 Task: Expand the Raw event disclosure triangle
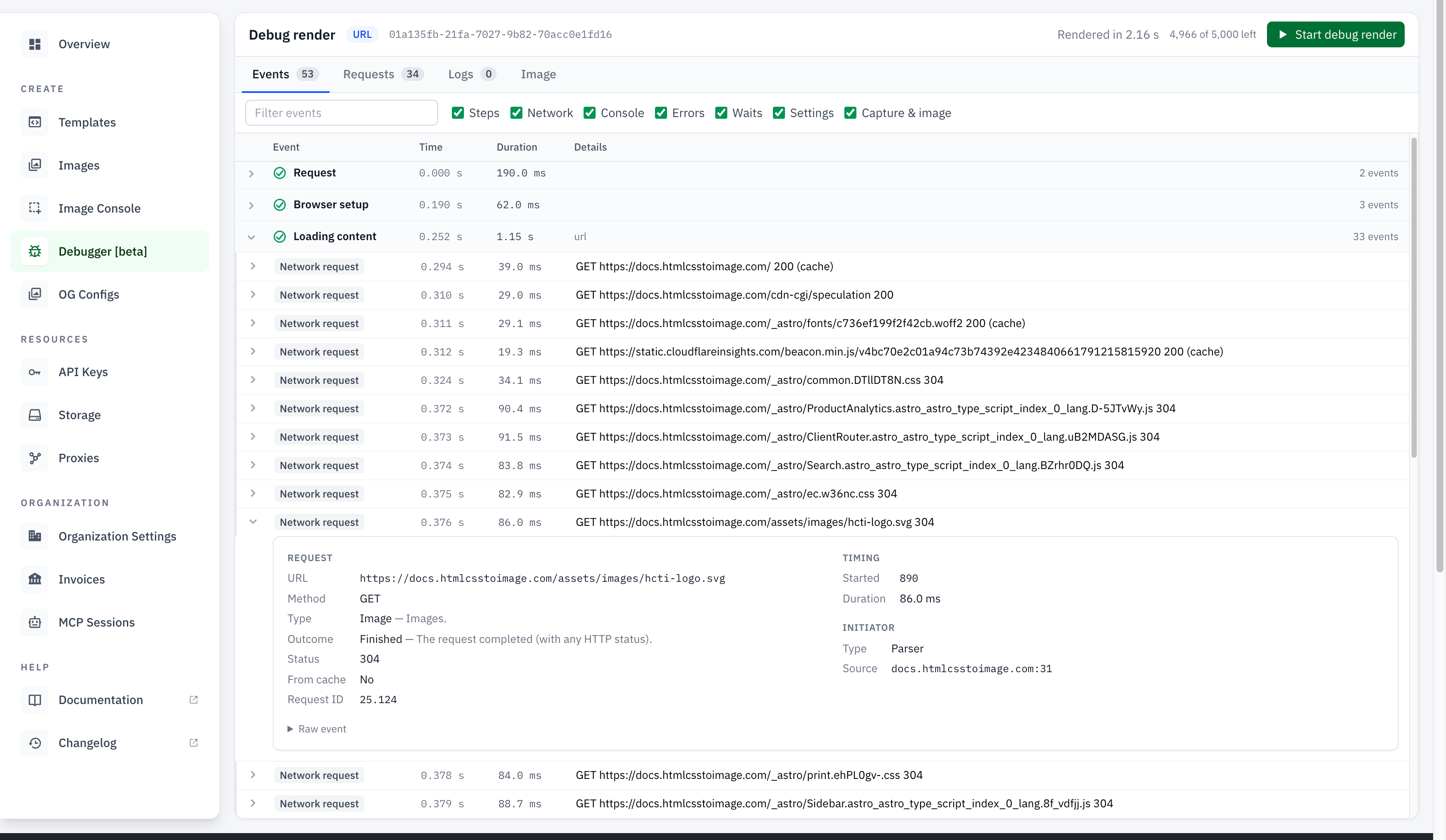point(290,729)
